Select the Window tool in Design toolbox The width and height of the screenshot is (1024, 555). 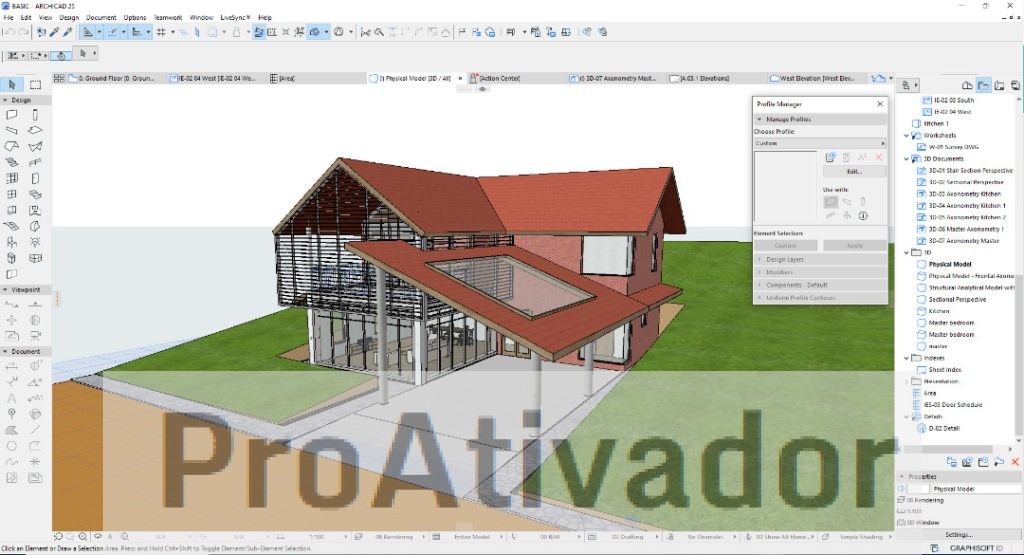pos(12,194)
